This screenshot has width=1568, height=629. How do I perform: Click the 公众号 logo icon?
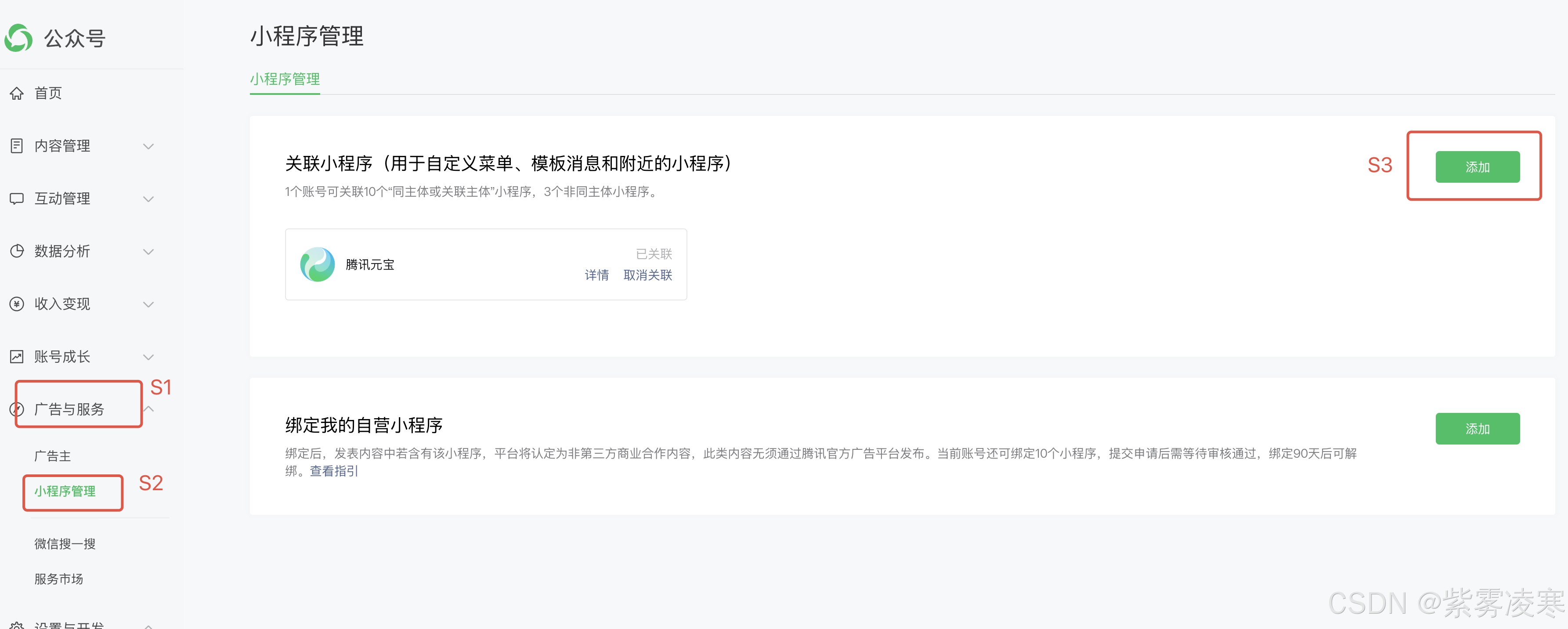pos(18,38)
